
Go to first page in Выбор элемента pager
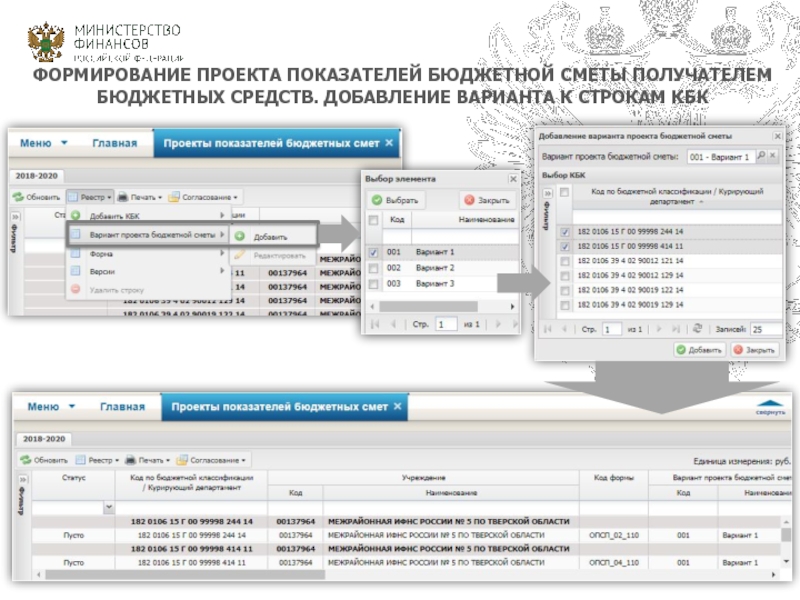tap(375, 324)
